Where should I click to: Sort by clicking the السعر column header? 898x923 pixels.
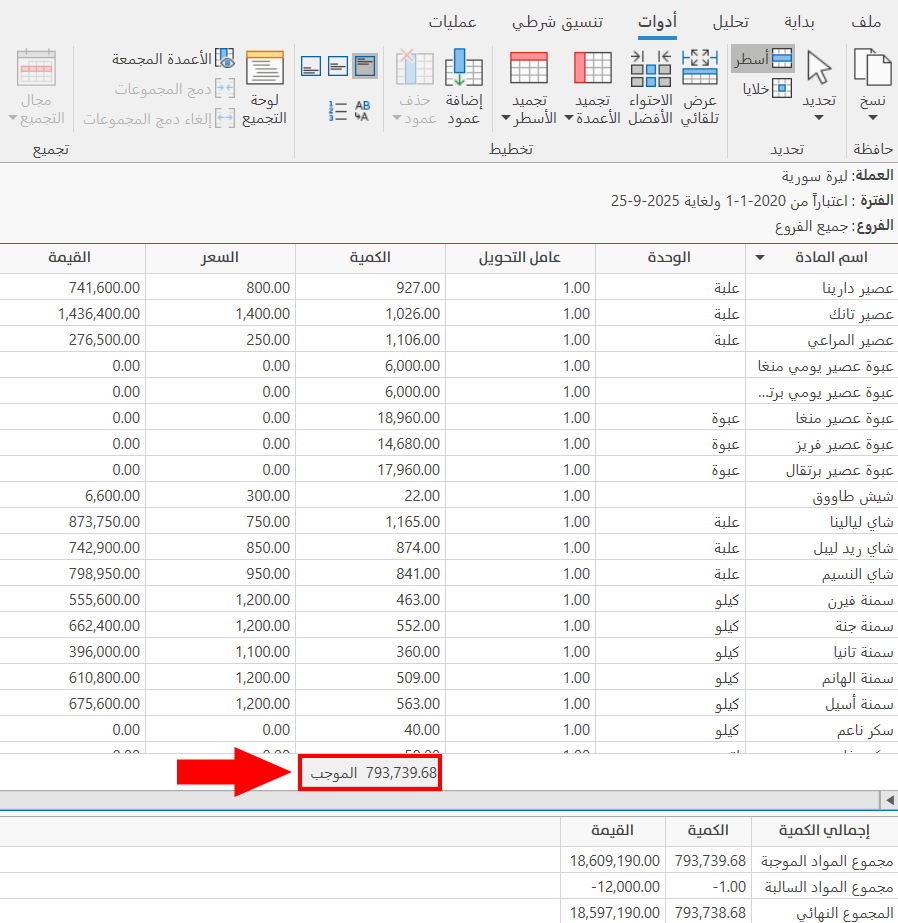click(223, 257)
